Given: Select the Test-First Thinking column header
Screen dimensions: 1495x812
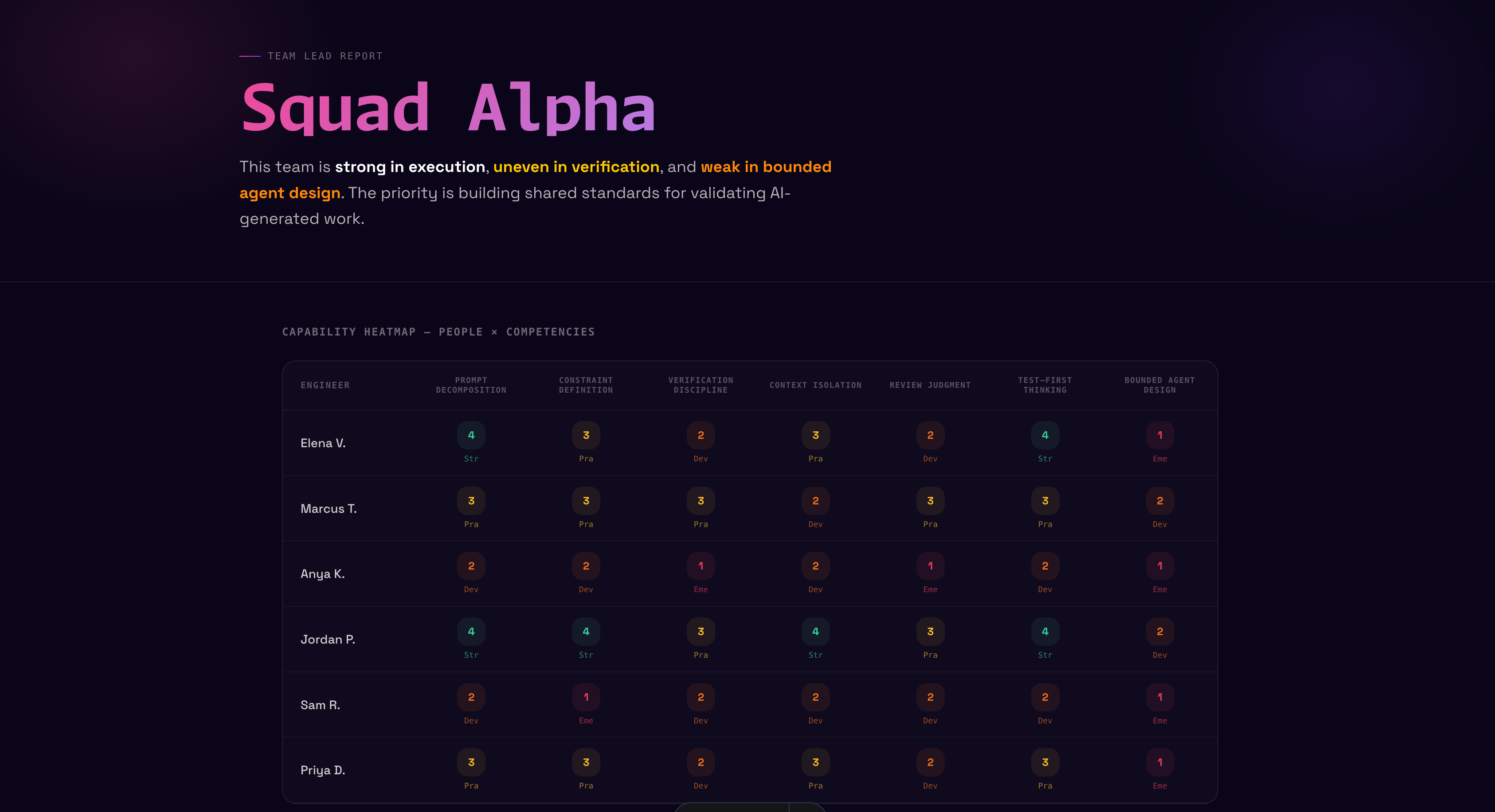Looking at the screenshot, I should tap(1045, 385).
